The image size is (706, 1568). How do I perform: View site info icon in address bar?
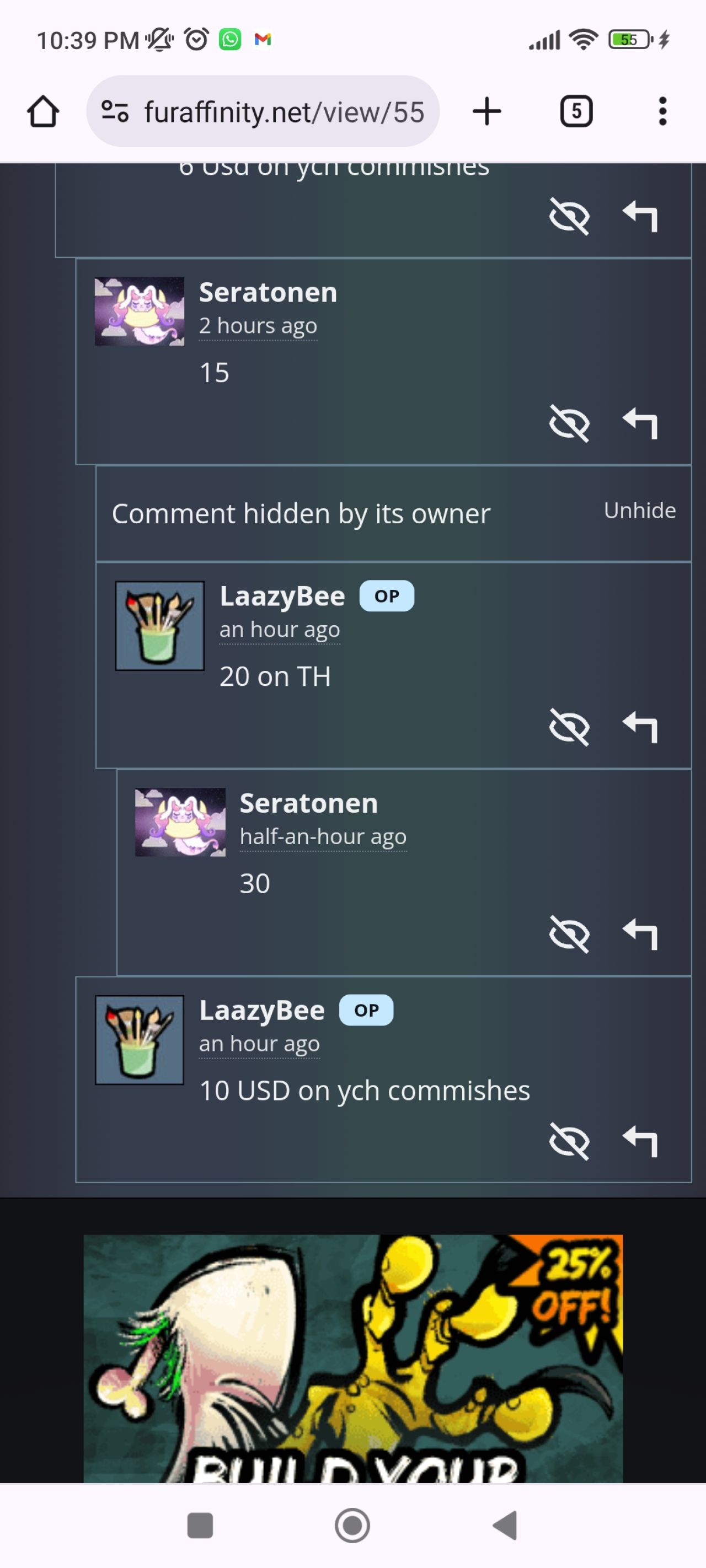pyautogui.click(x=115, y=111)
